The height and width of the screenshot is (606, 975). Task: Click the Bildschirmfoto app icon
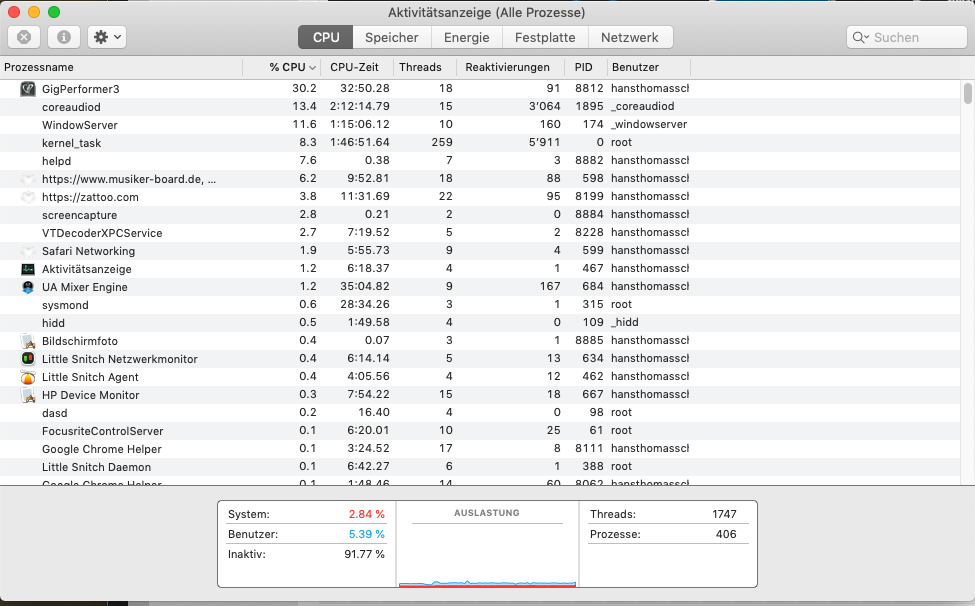click(28, 341)
